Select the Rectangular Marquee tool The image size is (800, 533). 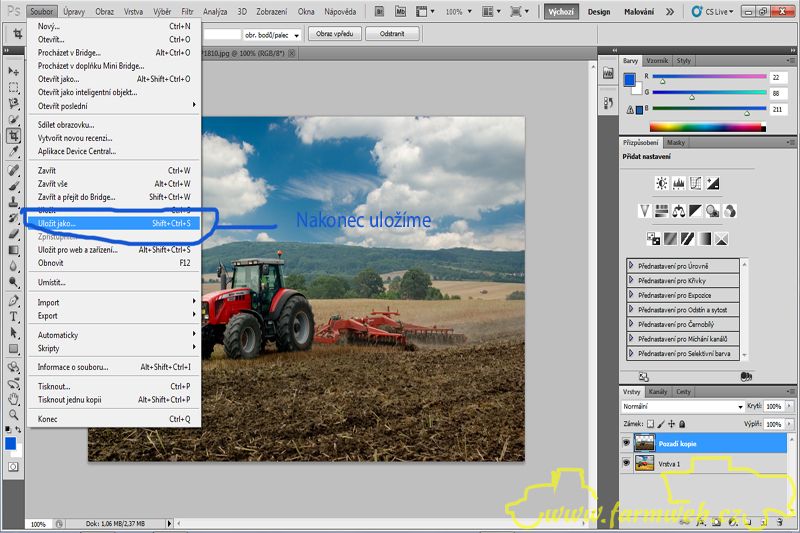(x=14, y=87)
